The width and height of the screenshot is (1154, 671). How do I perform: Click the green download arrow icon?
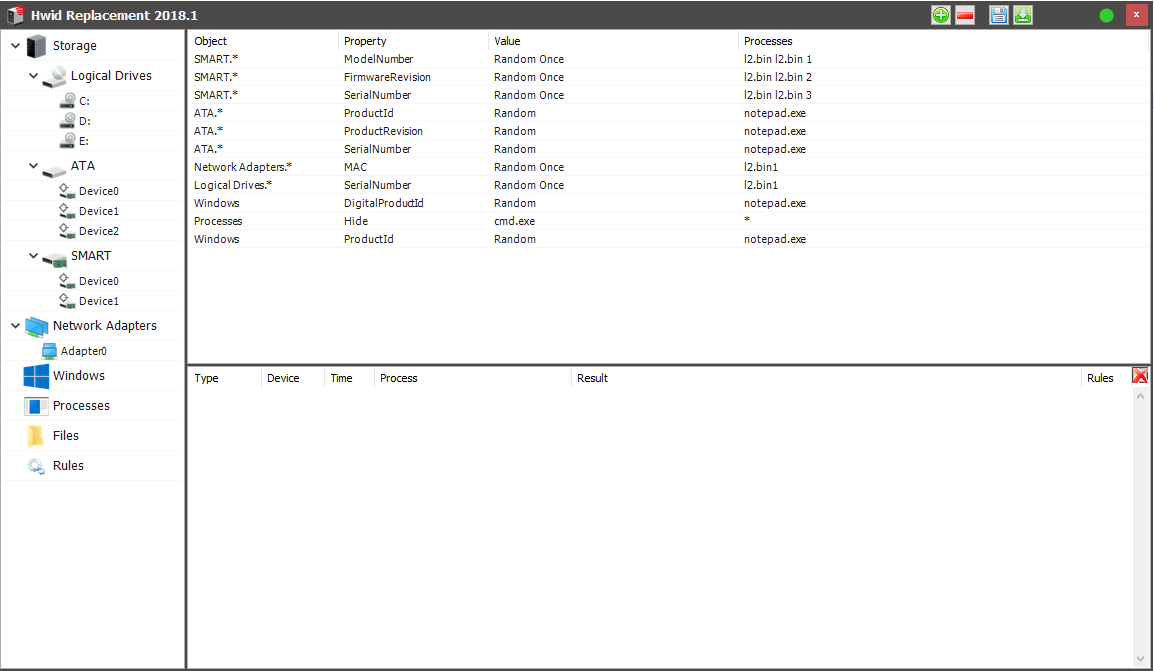pyautogui.click(x=1023, y=15)
